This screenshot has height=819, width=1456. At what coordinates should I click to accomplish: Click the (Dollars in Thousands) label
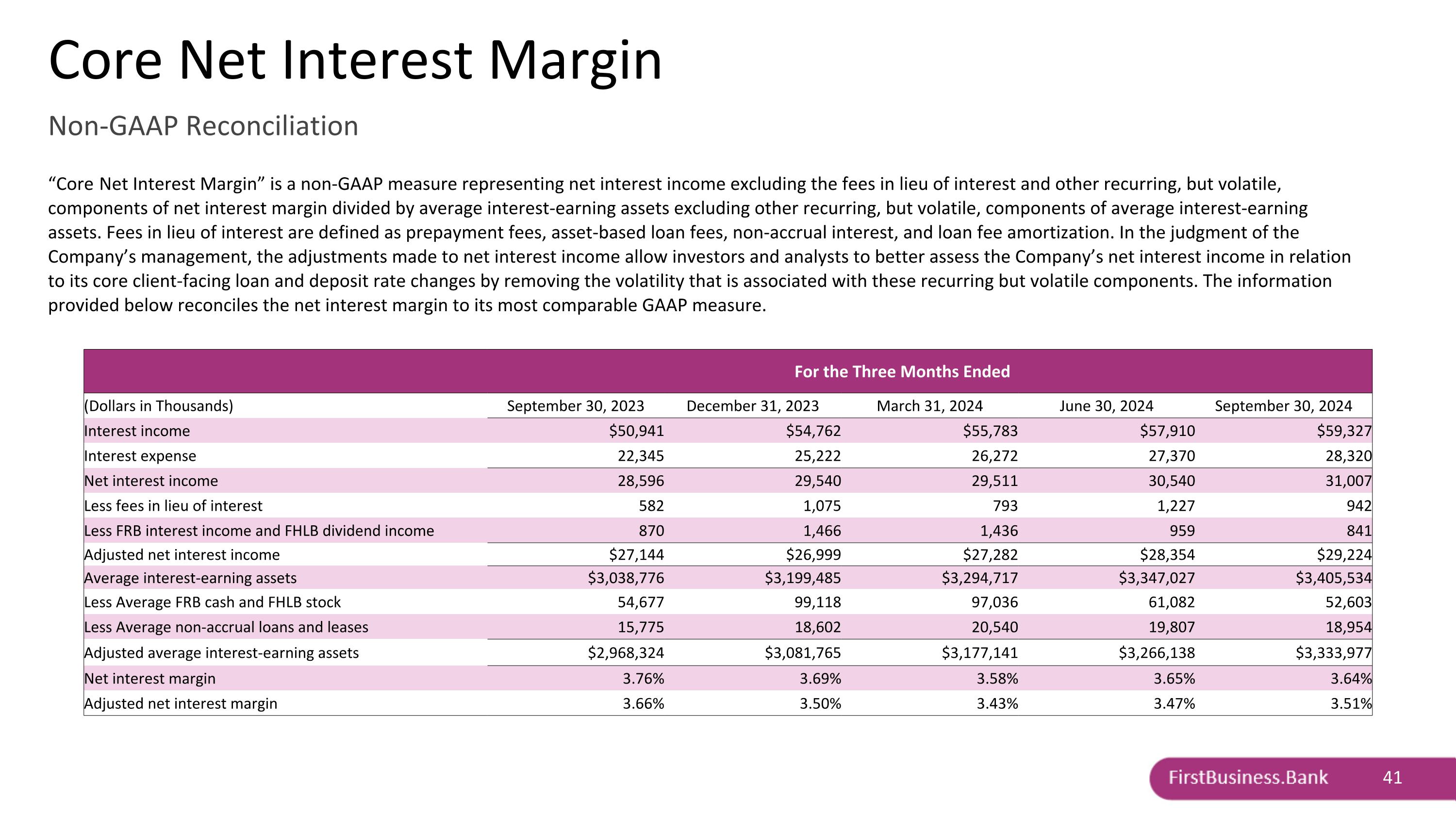(x=158, y=406)
